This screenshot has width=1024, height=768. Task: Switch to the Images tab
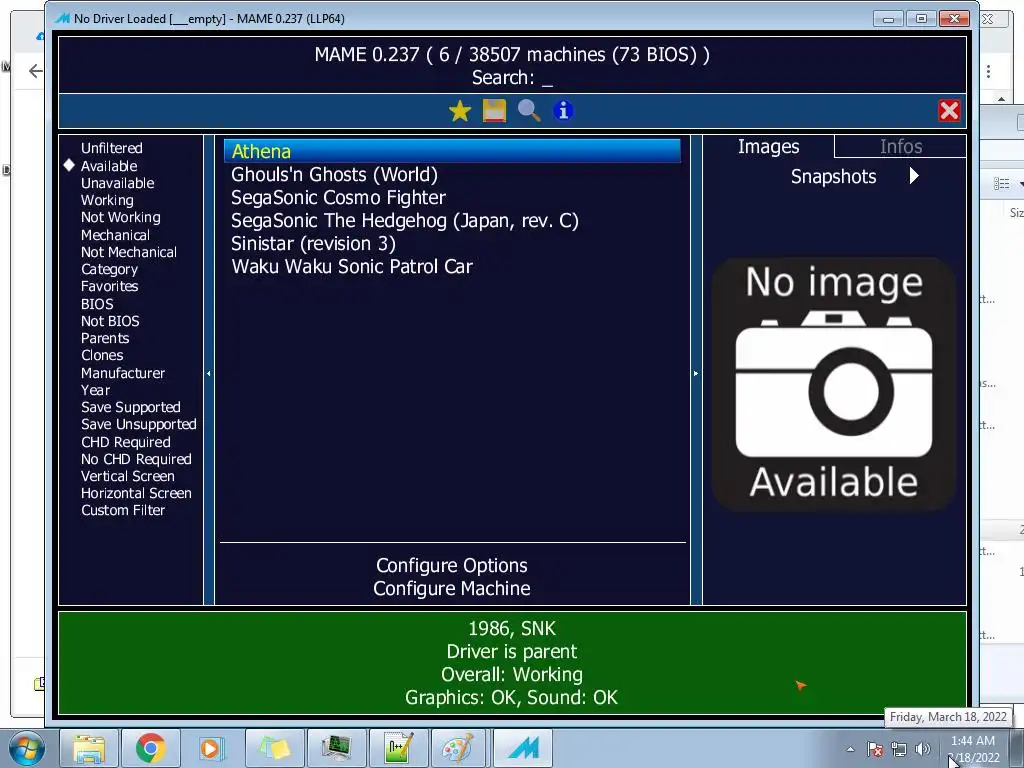click(768, 147)
